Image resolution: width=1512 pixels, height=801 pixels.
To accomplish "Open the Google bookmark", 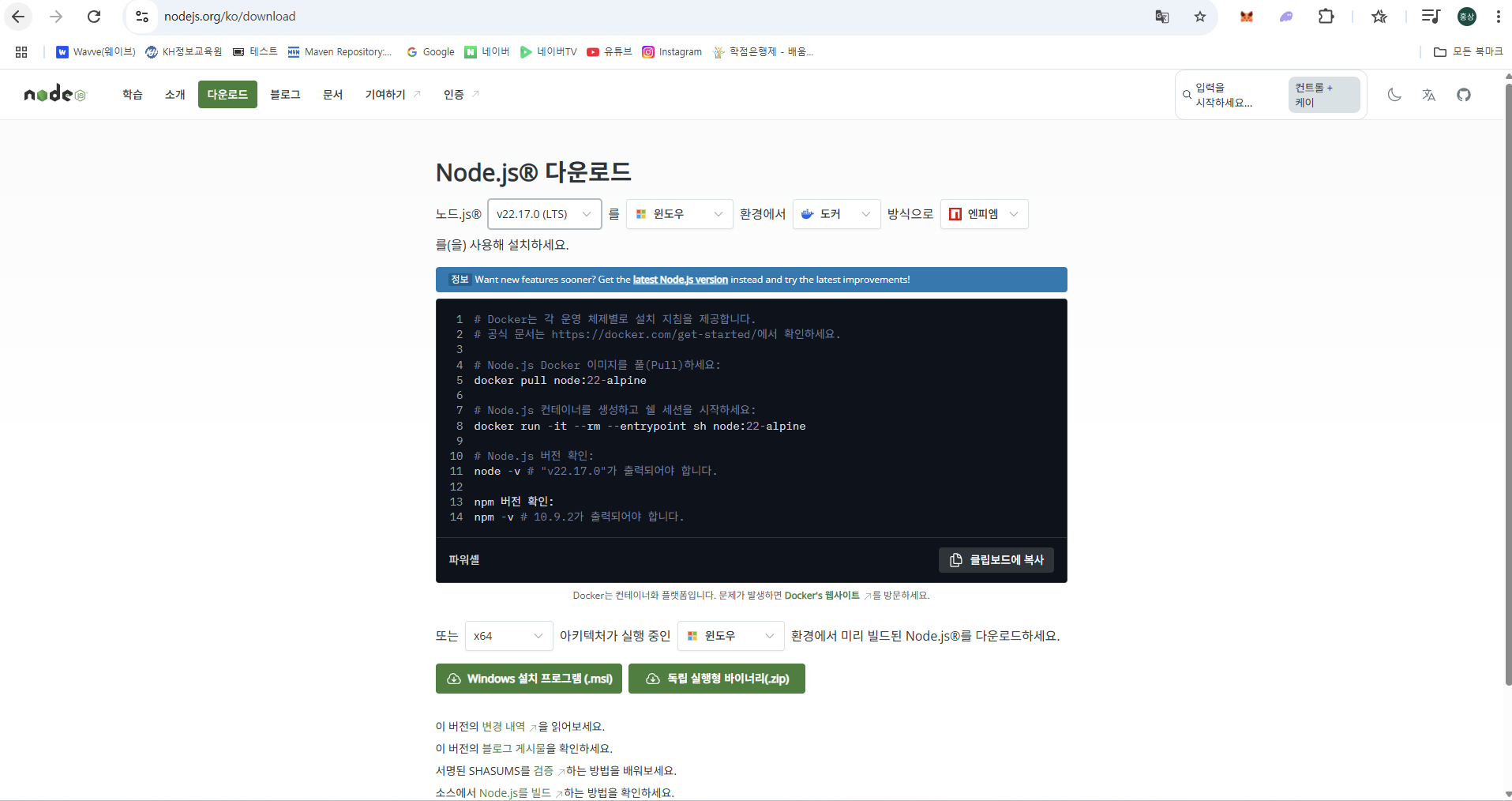I will [x=430, y=52].
